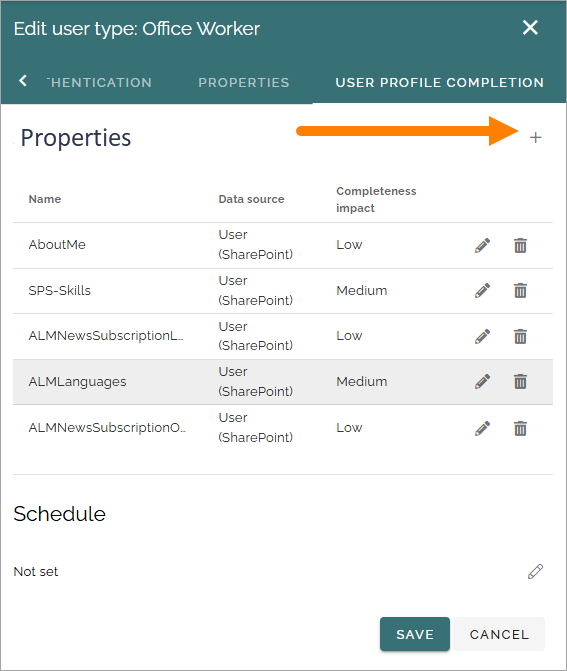This screenshot has width=567, height=671.
Task: Click the Data source column header
Action: pos(251,199)
